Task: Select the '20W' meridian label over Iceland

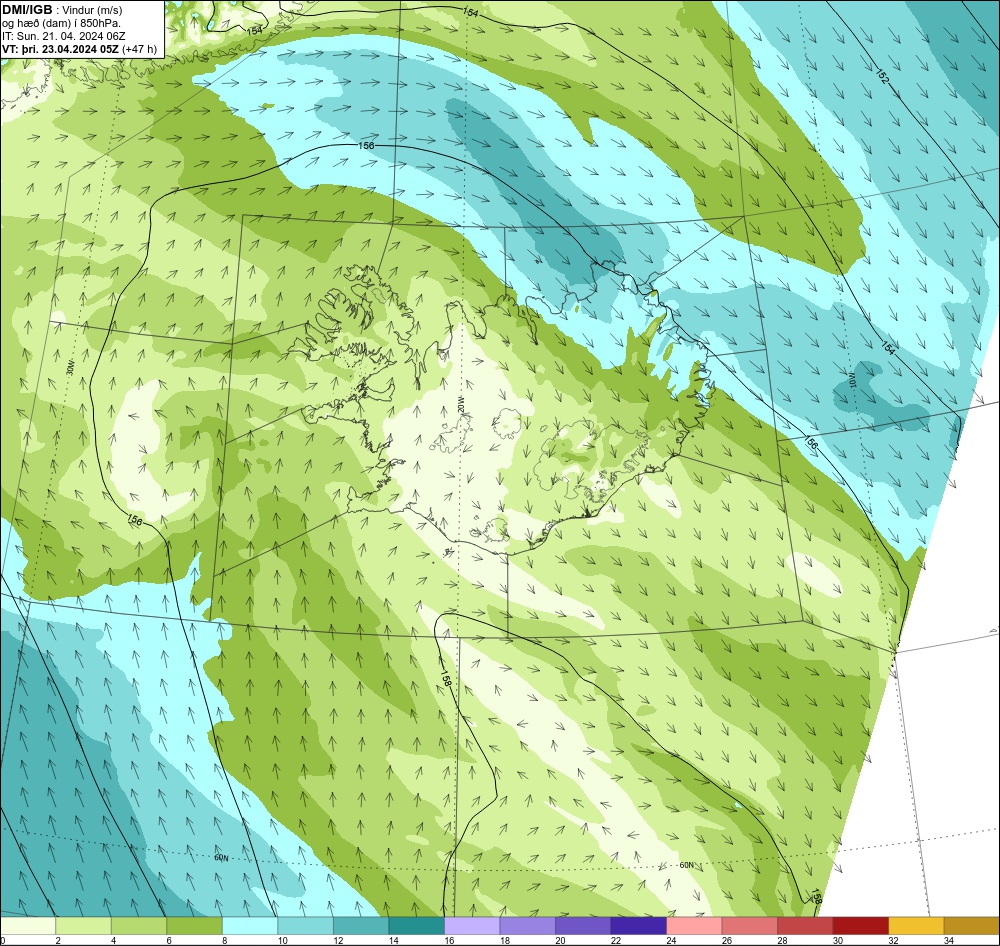Action: (x=459, y=403)
